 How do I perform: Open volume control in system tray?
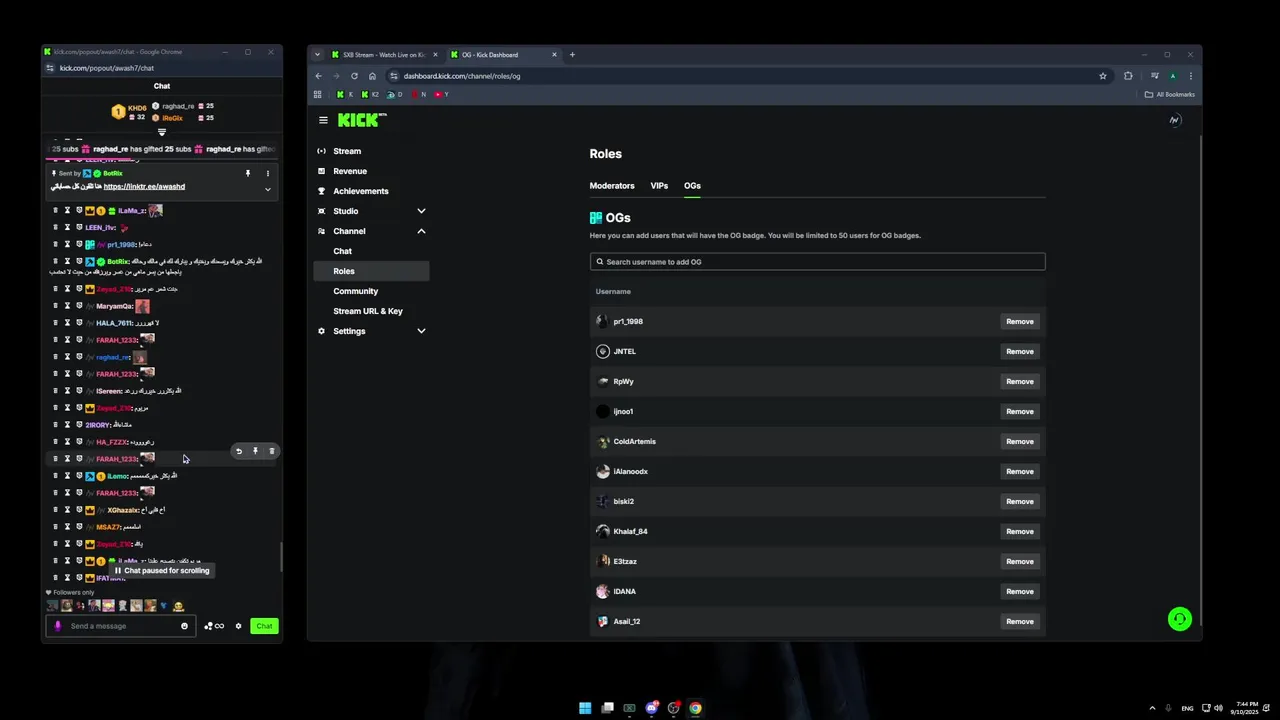click(x=1218, y=708)
